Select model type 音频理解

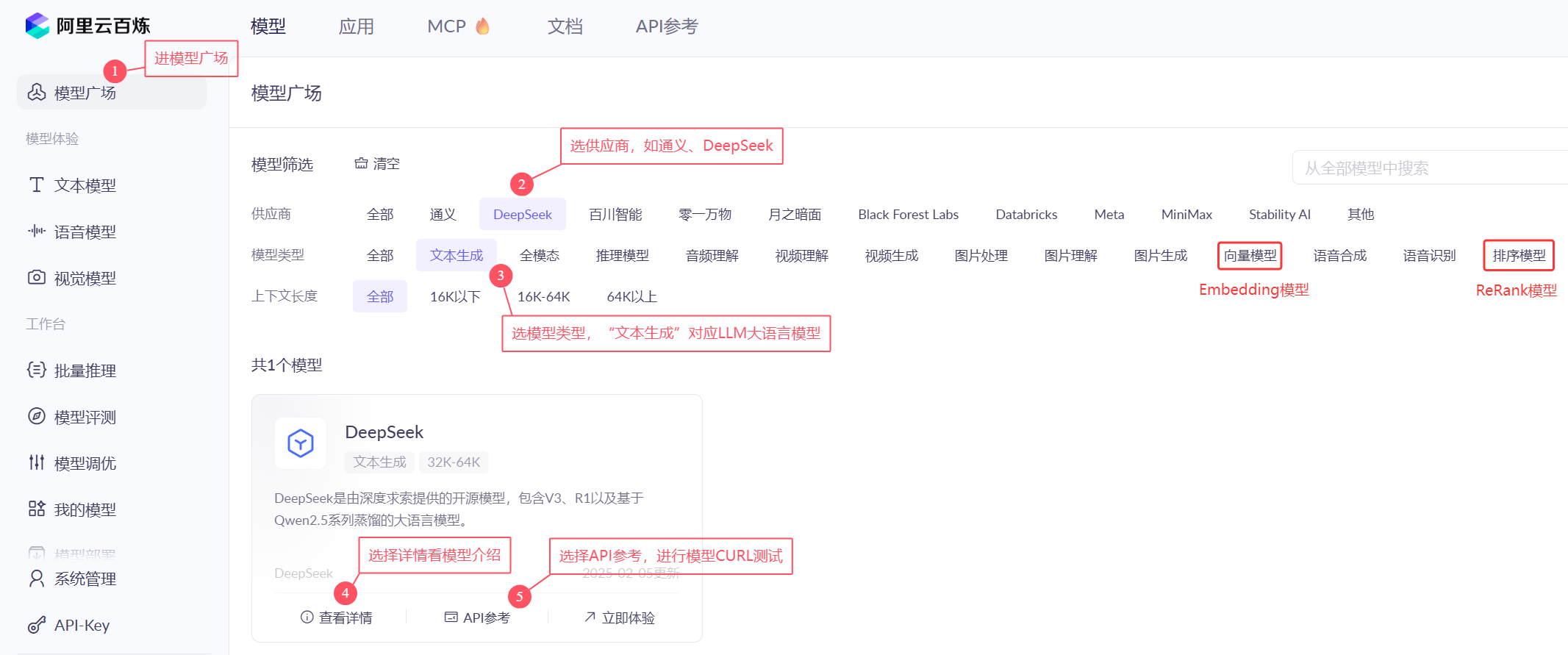(712, 255)
